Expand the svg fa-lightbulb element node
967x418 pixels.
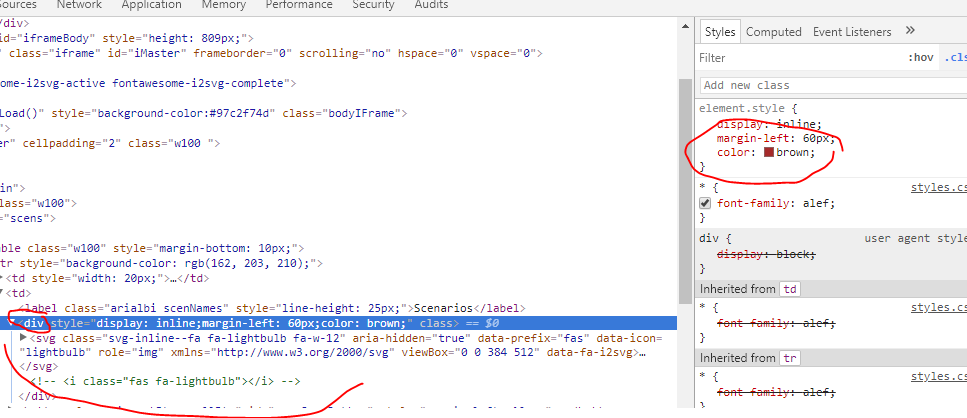click(x=23, y=338)
